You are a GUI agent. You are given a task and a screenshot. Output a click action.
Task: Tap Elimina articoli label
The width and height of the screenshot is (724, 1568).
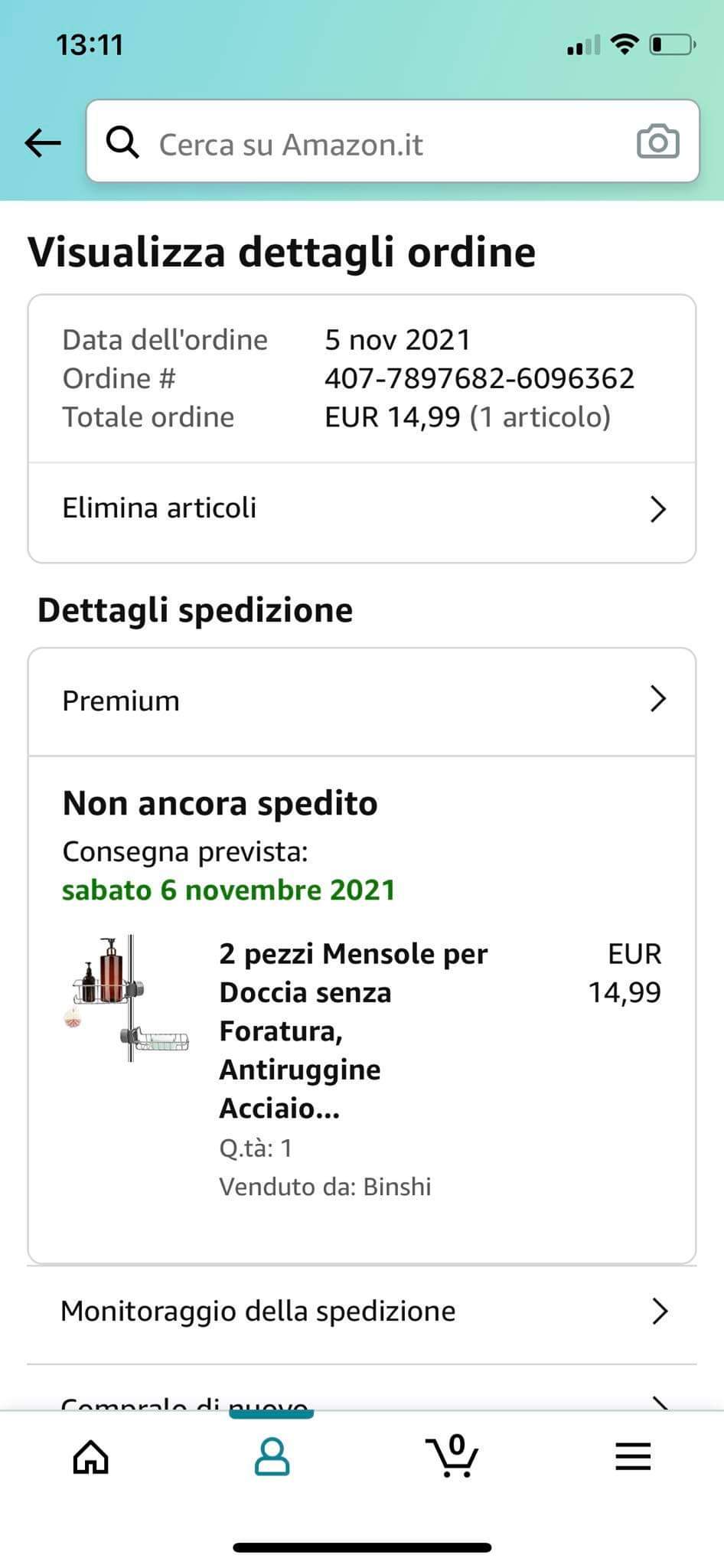pos(159,508)
